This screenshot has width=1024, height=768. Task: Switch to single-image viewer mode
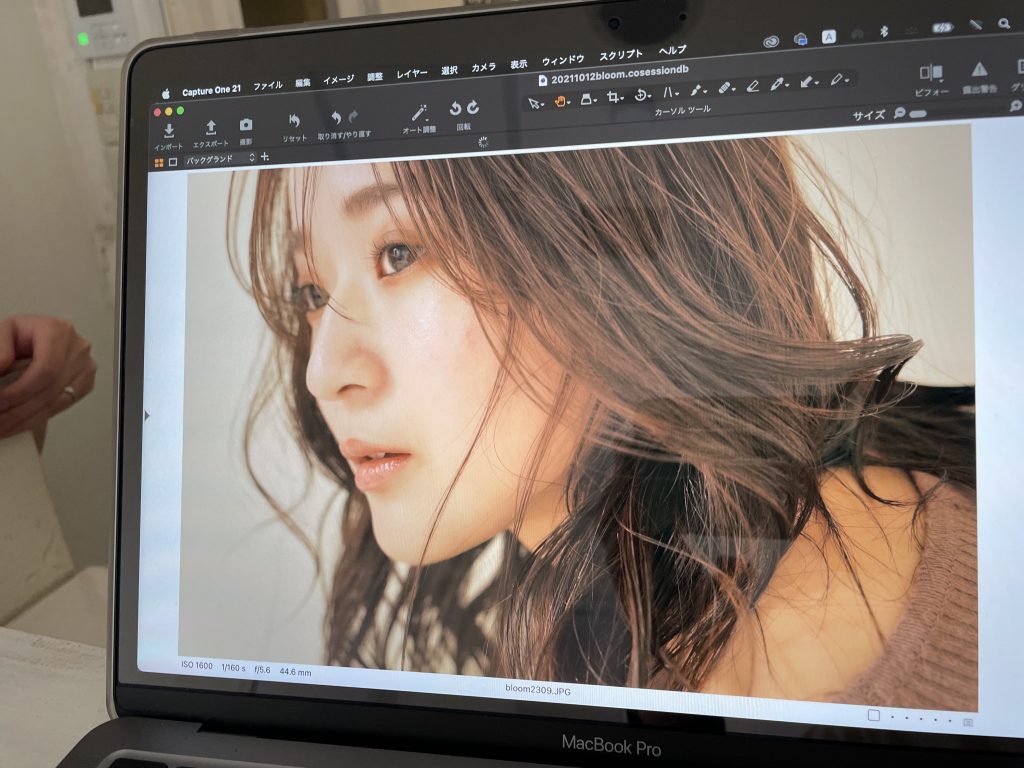click(172, 161)
